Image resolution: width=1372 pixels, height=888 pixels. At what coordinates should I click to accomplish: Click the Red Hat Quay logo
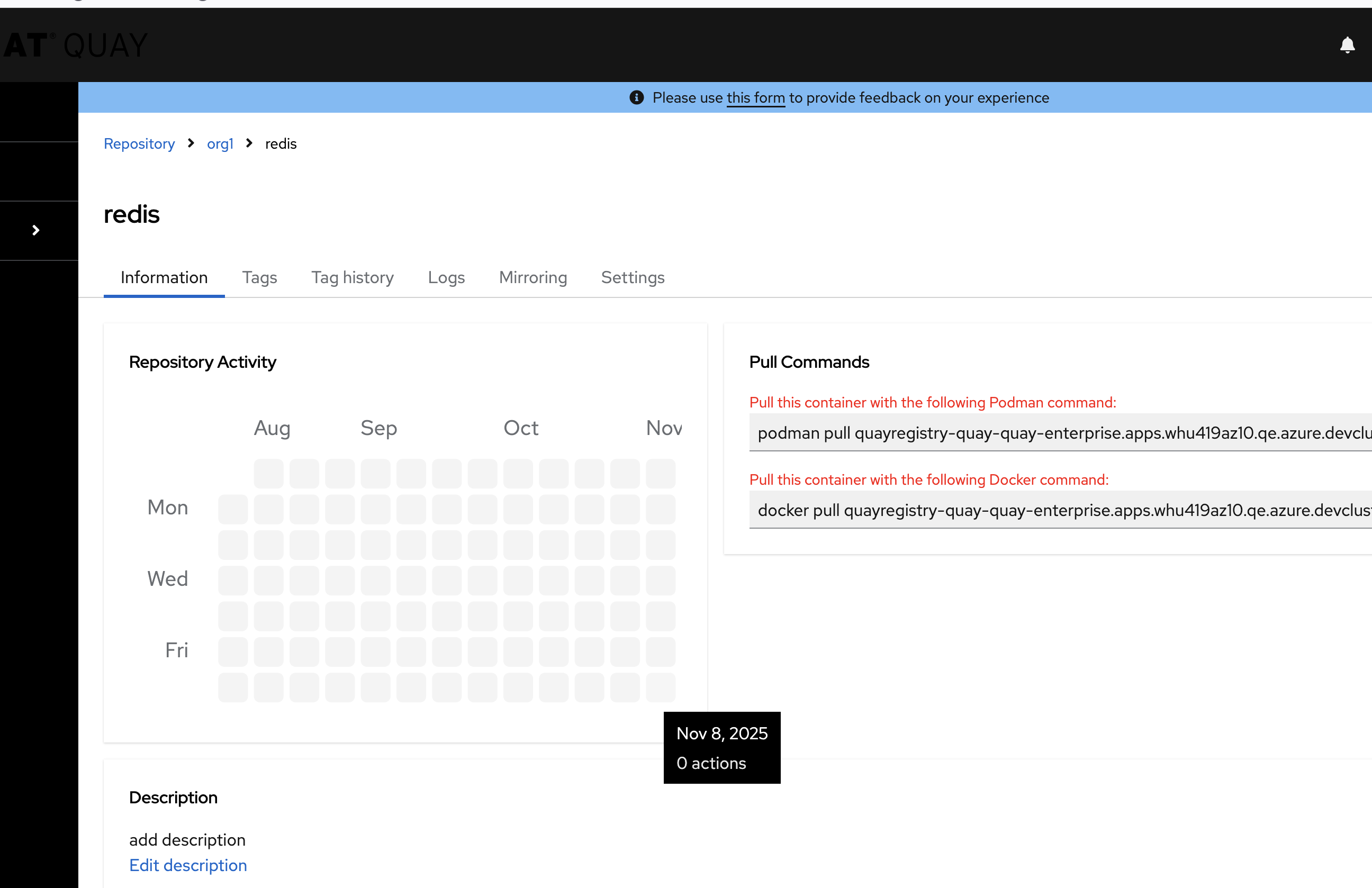[x=75, y=45]
